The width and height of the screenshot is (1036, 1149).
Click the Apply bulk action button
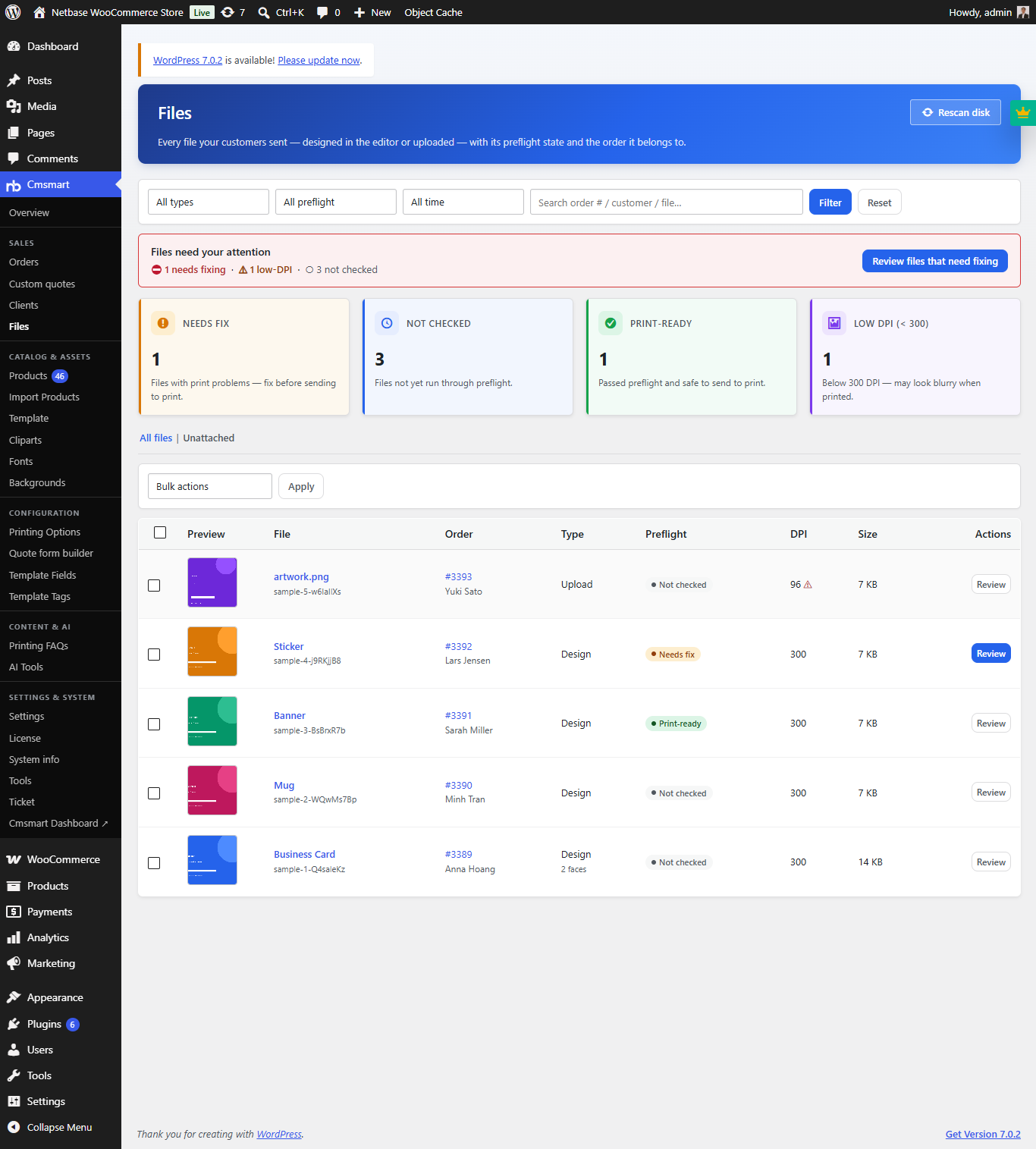coord(301,486)
